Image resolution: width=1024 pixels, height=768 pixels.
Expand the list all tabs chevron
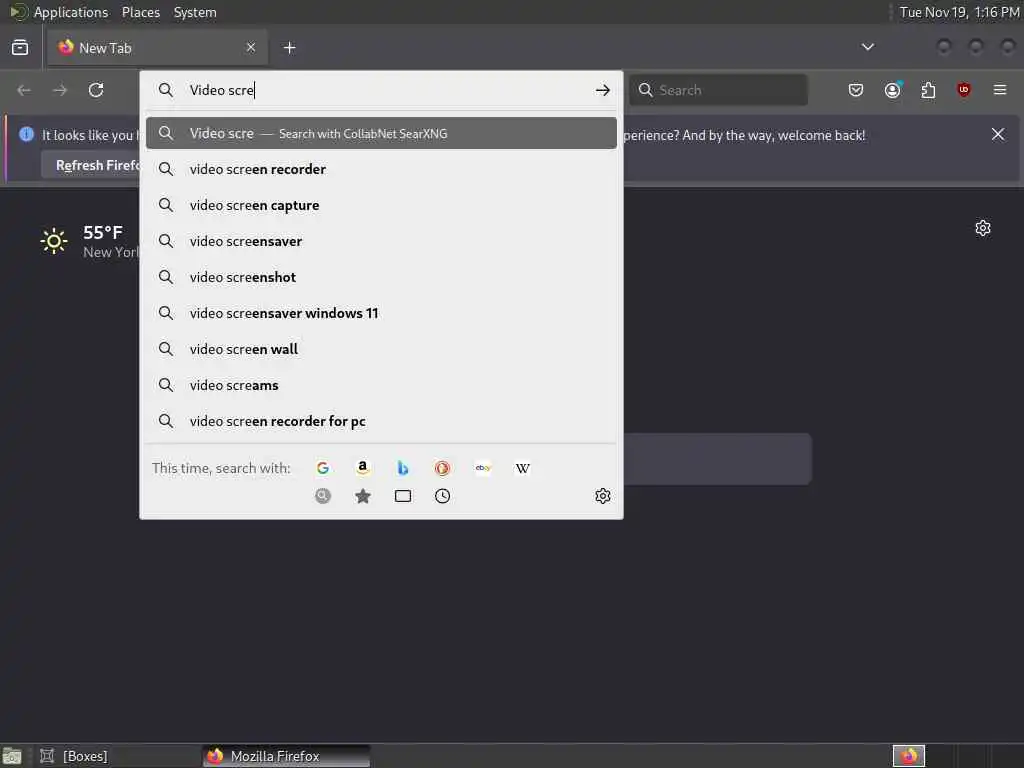(867, 47)
